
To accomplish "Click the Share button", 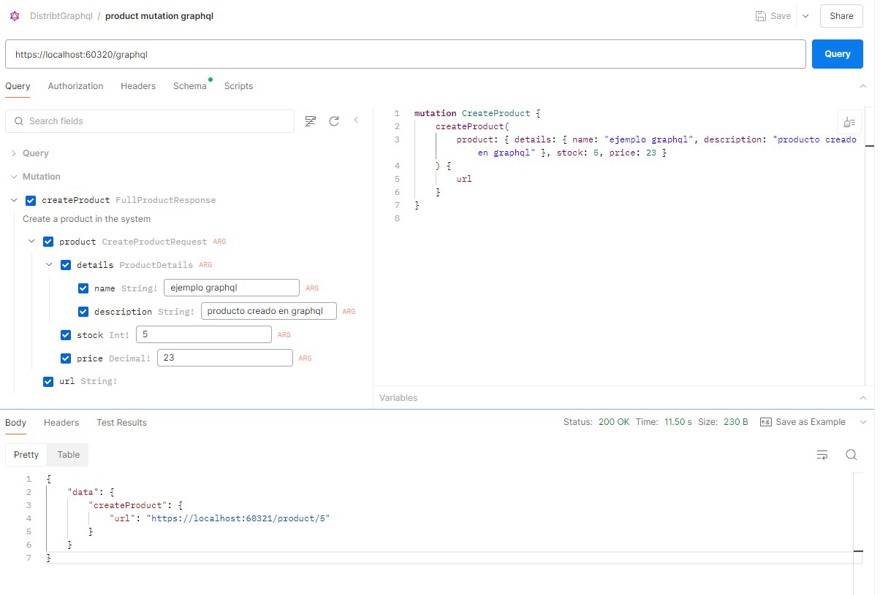I will tap(841, 16).
